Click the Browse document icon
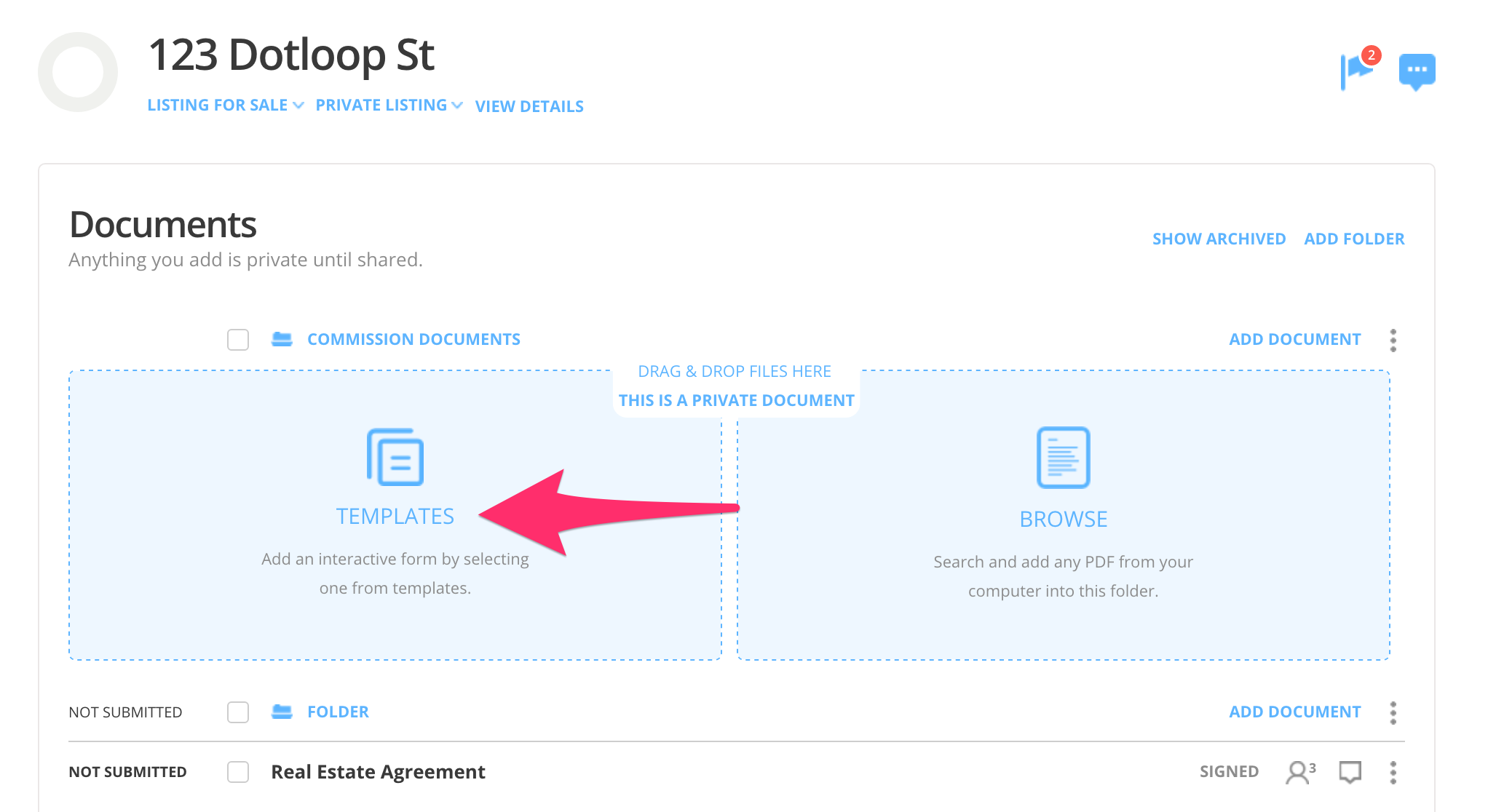 click(1063, 457)
